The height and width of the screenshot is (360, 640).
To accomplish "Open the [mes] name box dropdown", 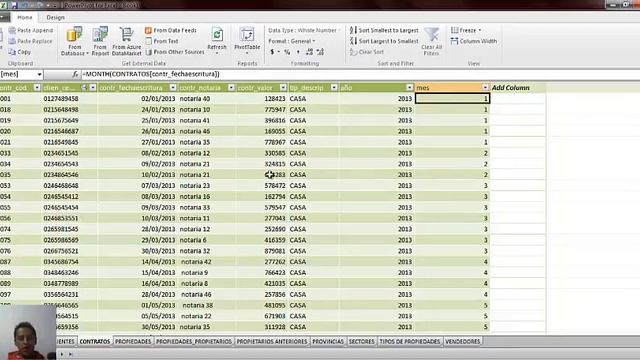I will [x=39, y=74].
